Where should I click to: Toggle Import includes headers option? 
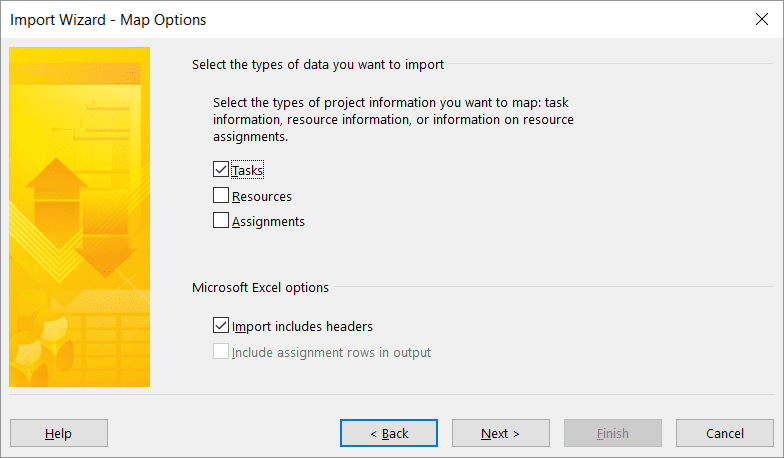[220, 326]
